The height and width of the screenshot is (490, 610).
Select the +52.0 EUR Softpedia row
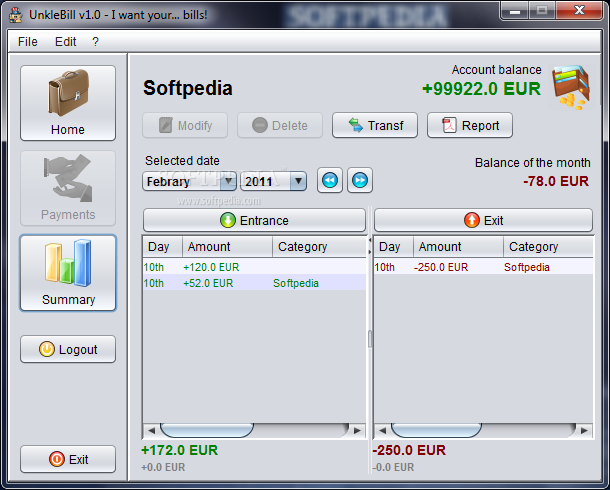[254, 283]
